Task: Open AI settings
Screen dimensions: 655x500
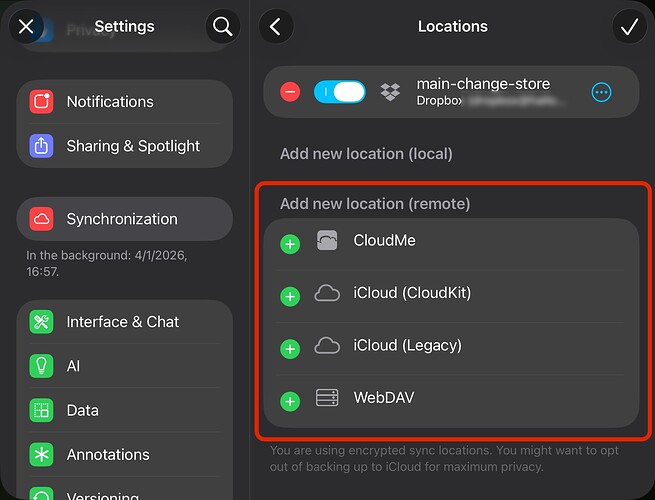Action: (124, 366)
